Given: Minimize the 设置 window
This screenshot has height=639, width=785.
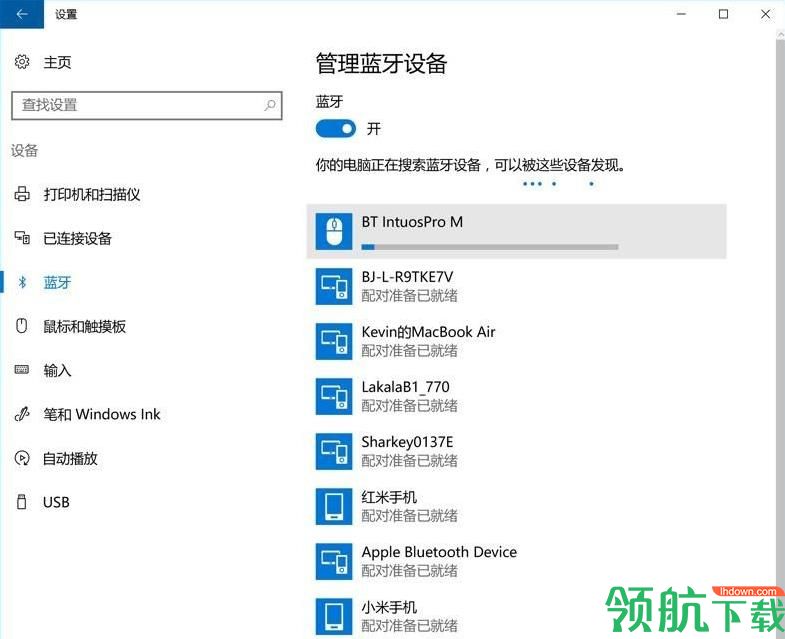Looking at the screenshot, I should [681, 14].
